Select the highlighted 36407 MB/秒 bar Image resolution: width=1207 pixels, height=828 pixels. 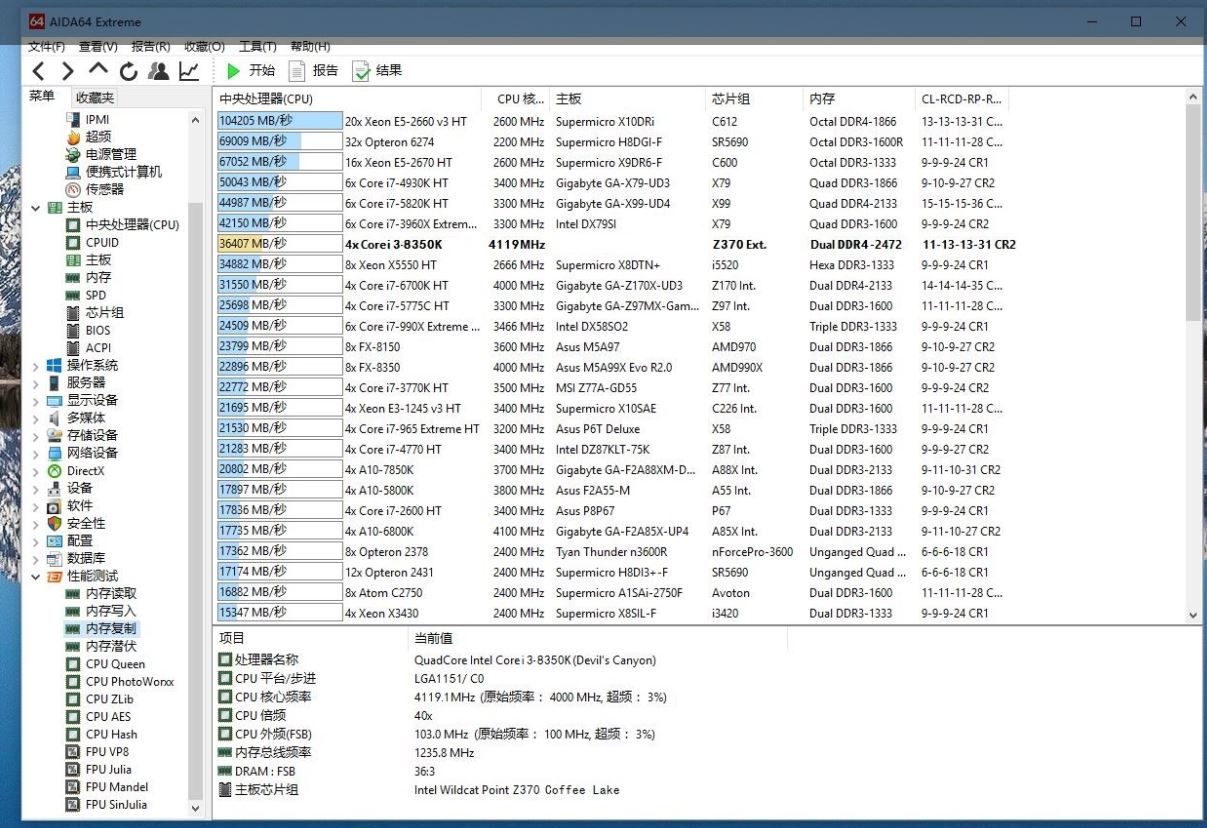pyautogui.click(x=280, y=244)
